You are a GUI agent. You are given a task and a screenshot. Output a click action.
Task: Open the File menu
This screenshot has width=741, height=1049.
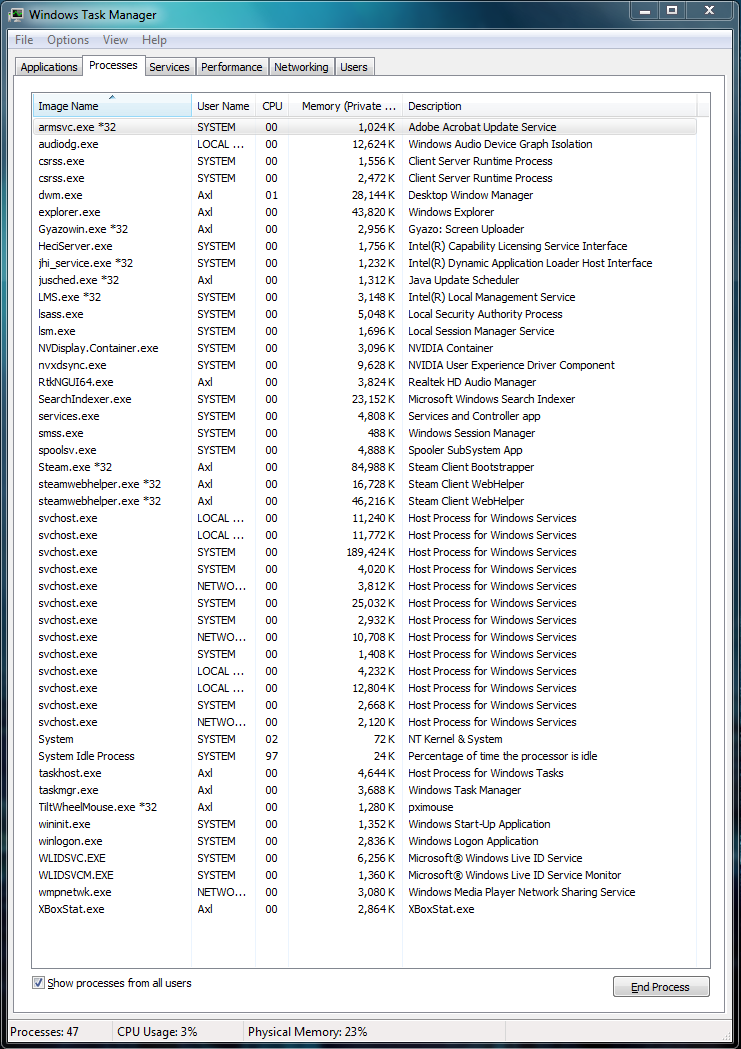[24, 40]
